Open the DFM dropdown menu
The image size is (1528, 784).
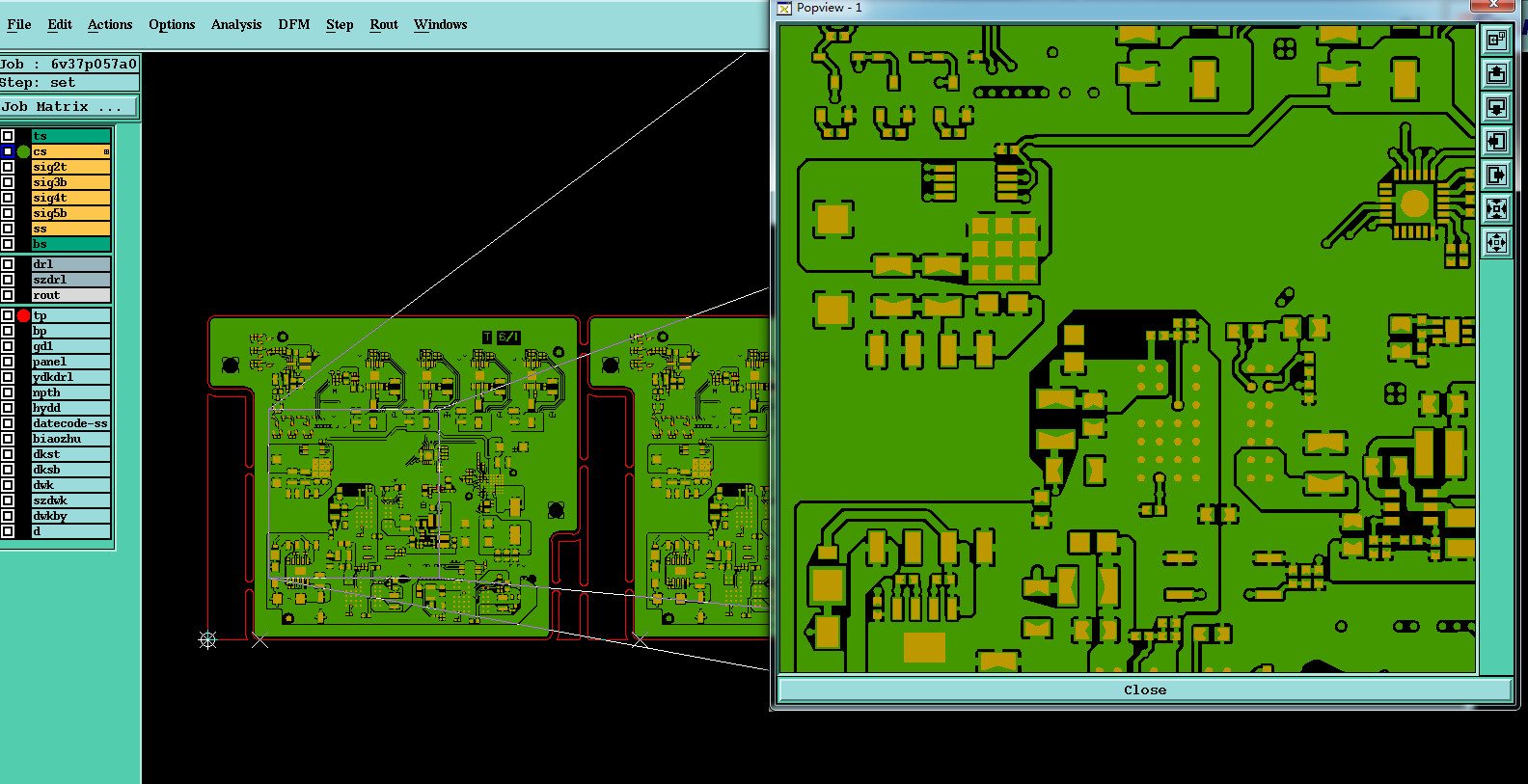(294, 24)
